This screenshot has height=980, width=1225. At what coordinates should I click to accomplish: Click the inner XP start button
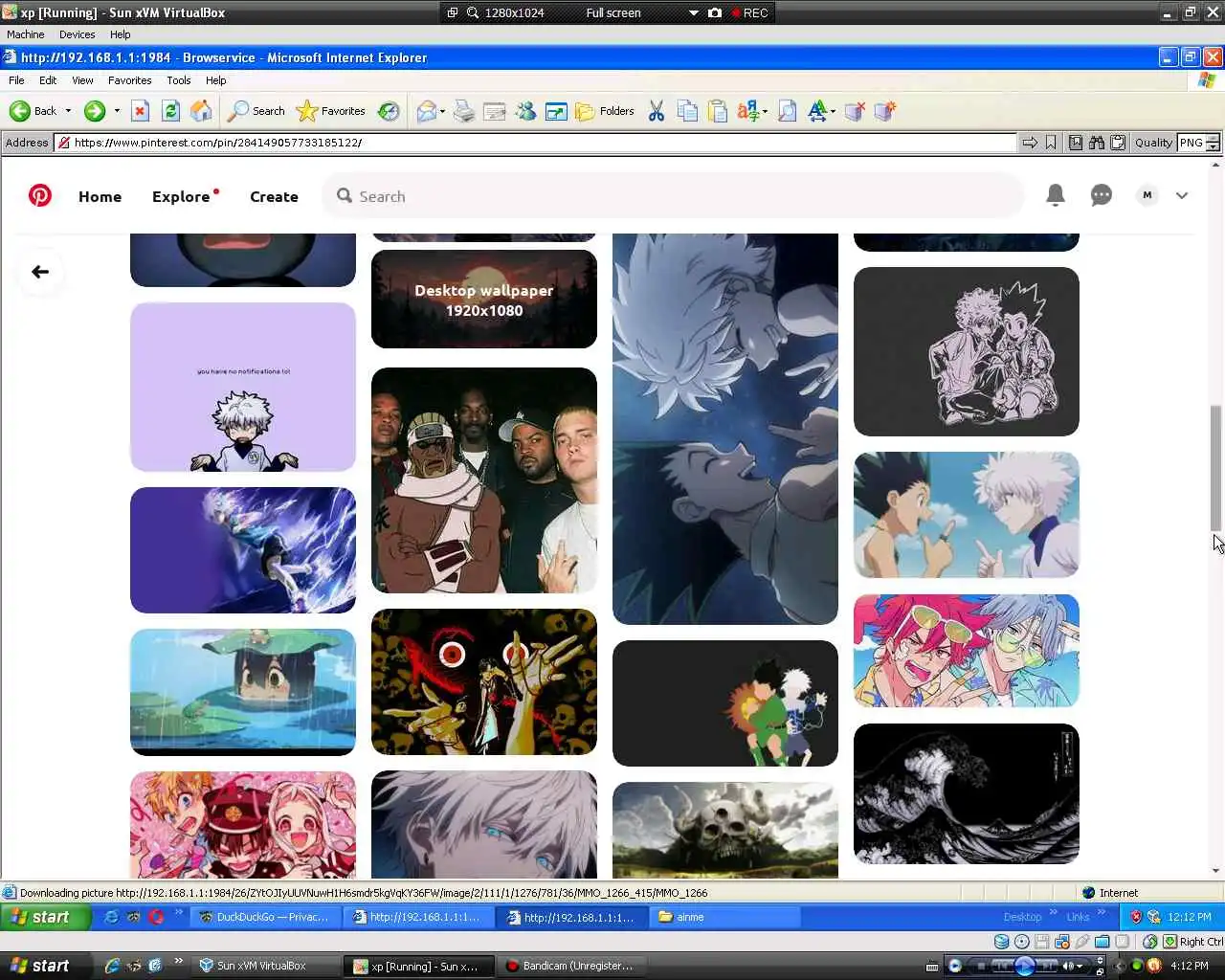[x=46, y=917]
